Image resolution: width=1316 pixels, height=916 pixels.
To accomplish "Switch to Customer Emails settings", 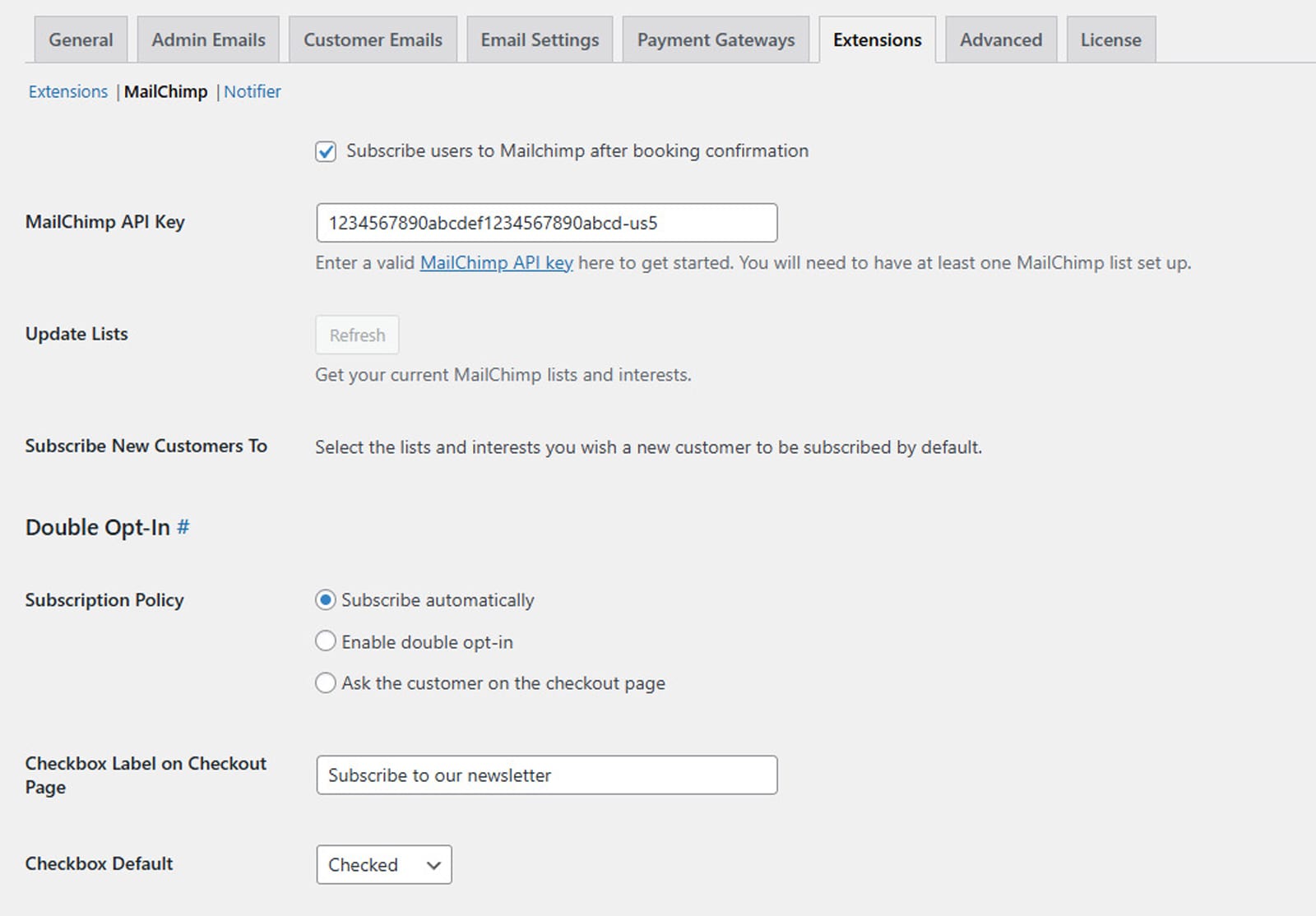I will point(373,39).
